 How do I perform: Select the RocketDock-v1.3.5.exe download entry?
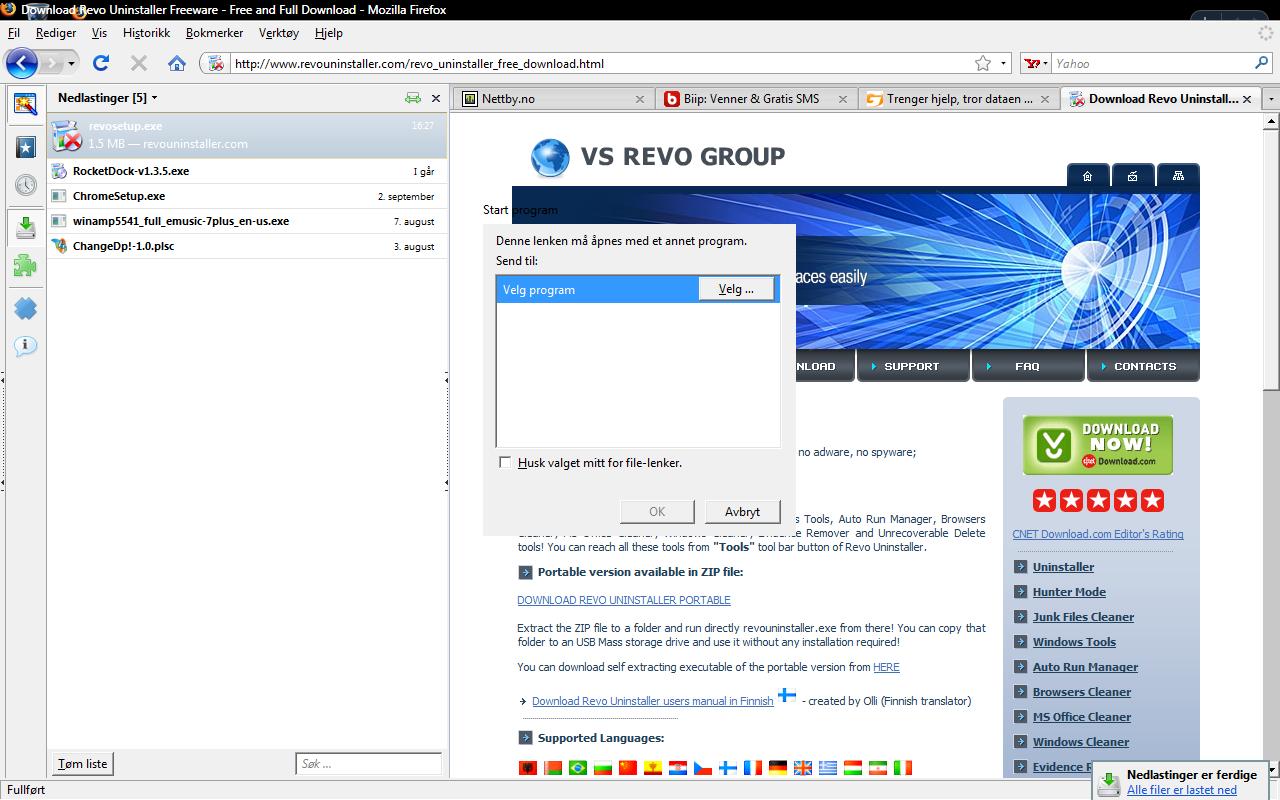(x=246, y=171)
